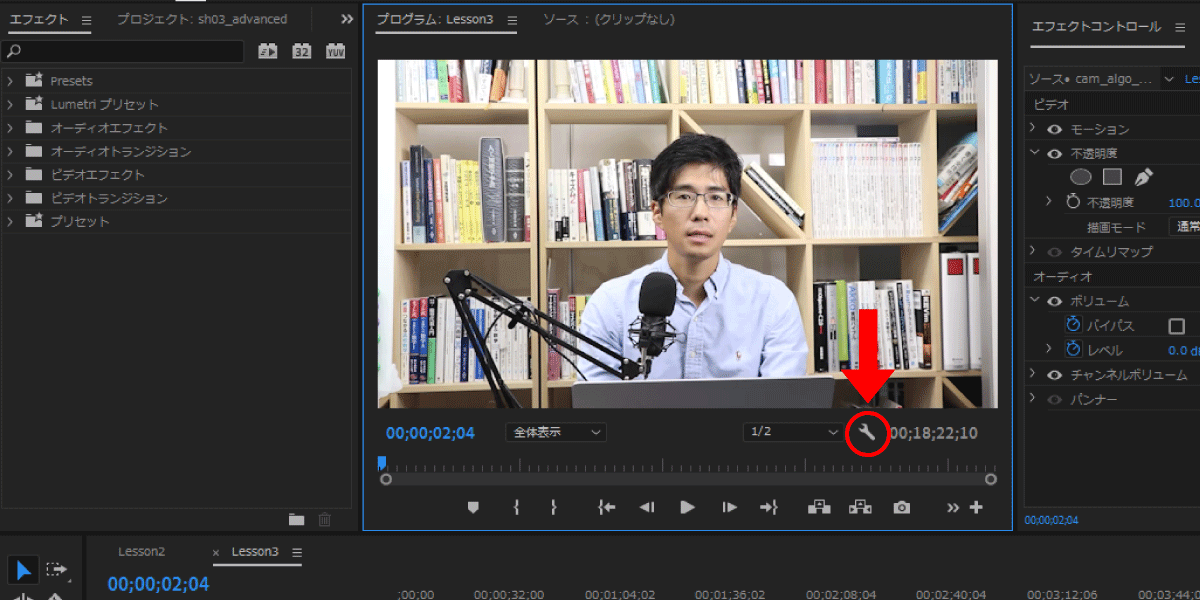Add marker in the program monitor
The image size is (1200, 600).
(x=473, y=508)
